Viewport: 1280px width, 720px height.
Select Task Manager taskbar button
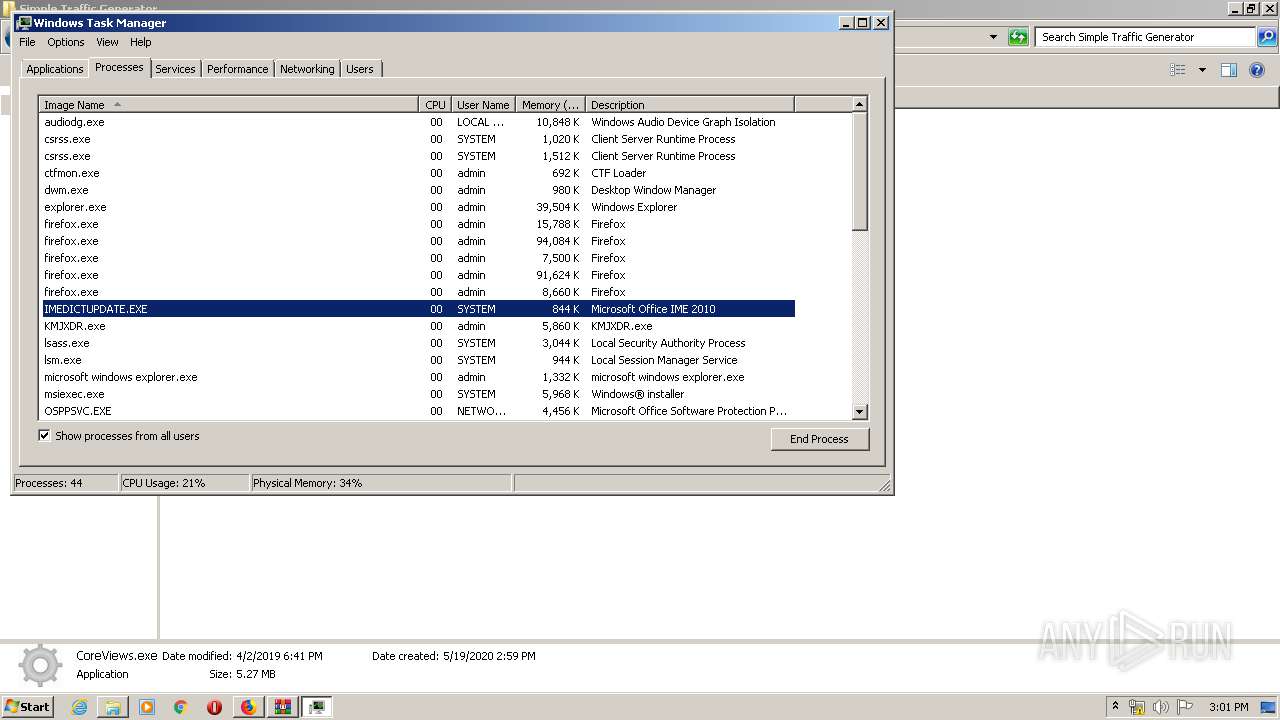[316, 707]
